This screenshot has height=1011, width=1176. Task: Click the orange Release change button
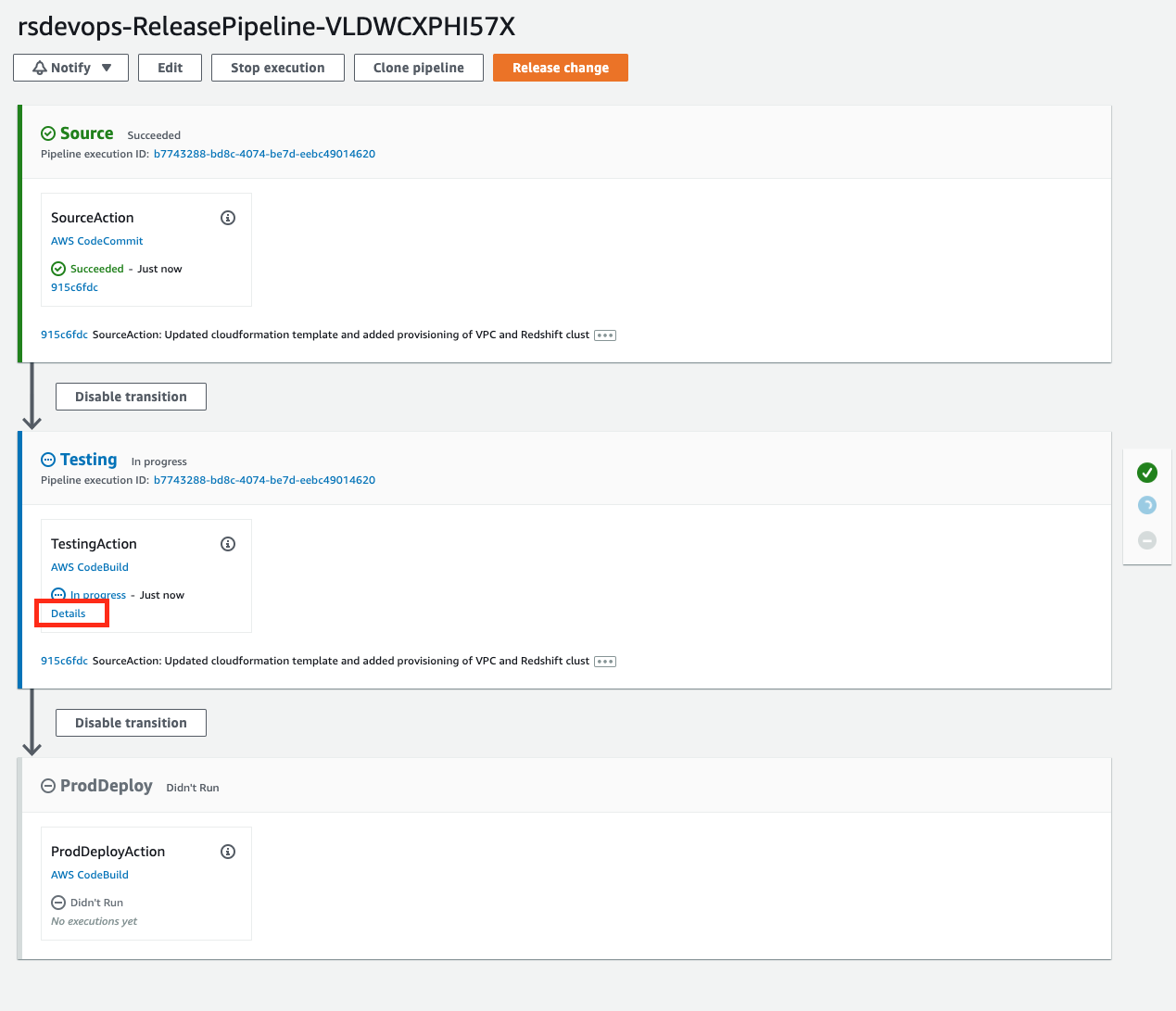point(561,68)
